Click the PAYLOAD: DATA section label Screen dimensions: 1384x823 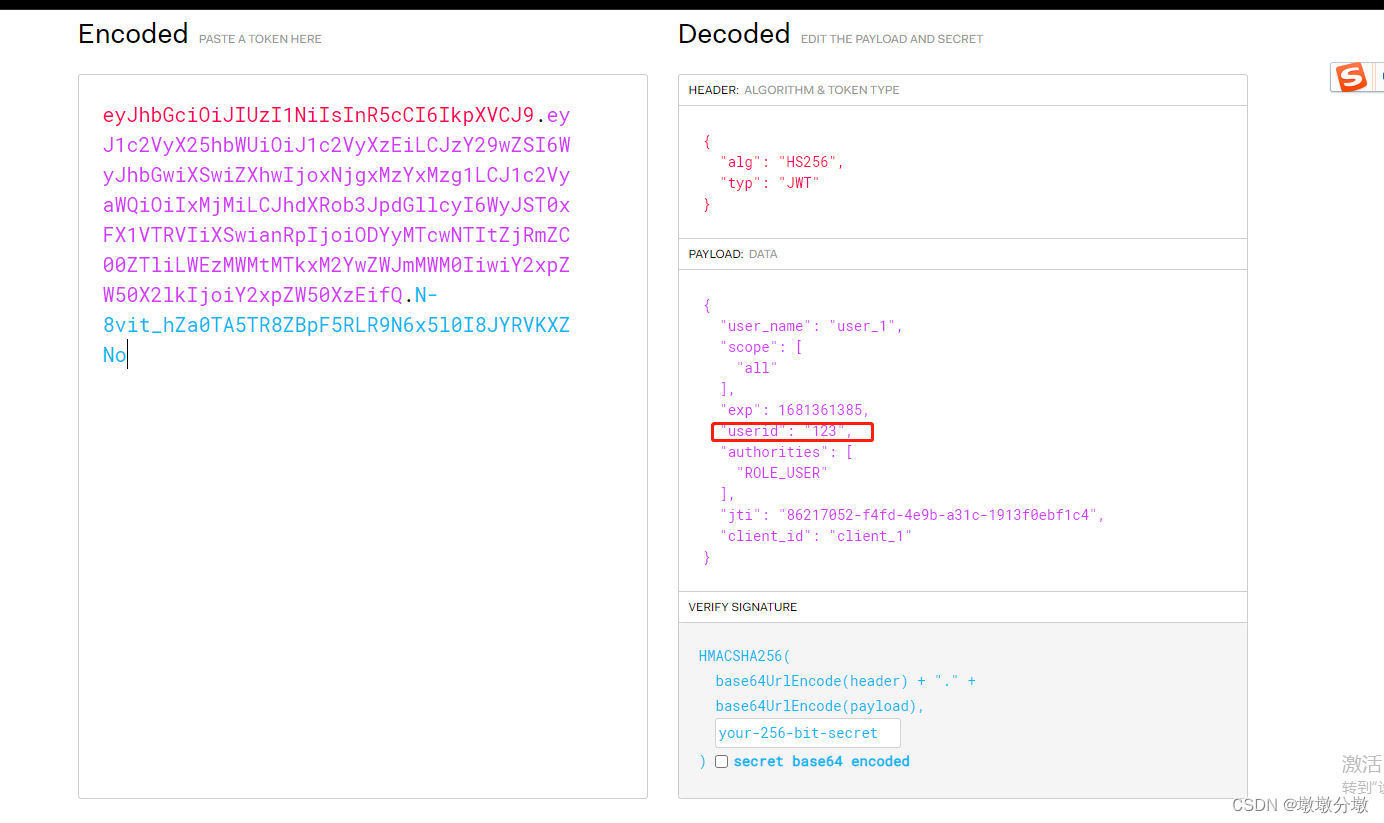(x=733, y=254)
